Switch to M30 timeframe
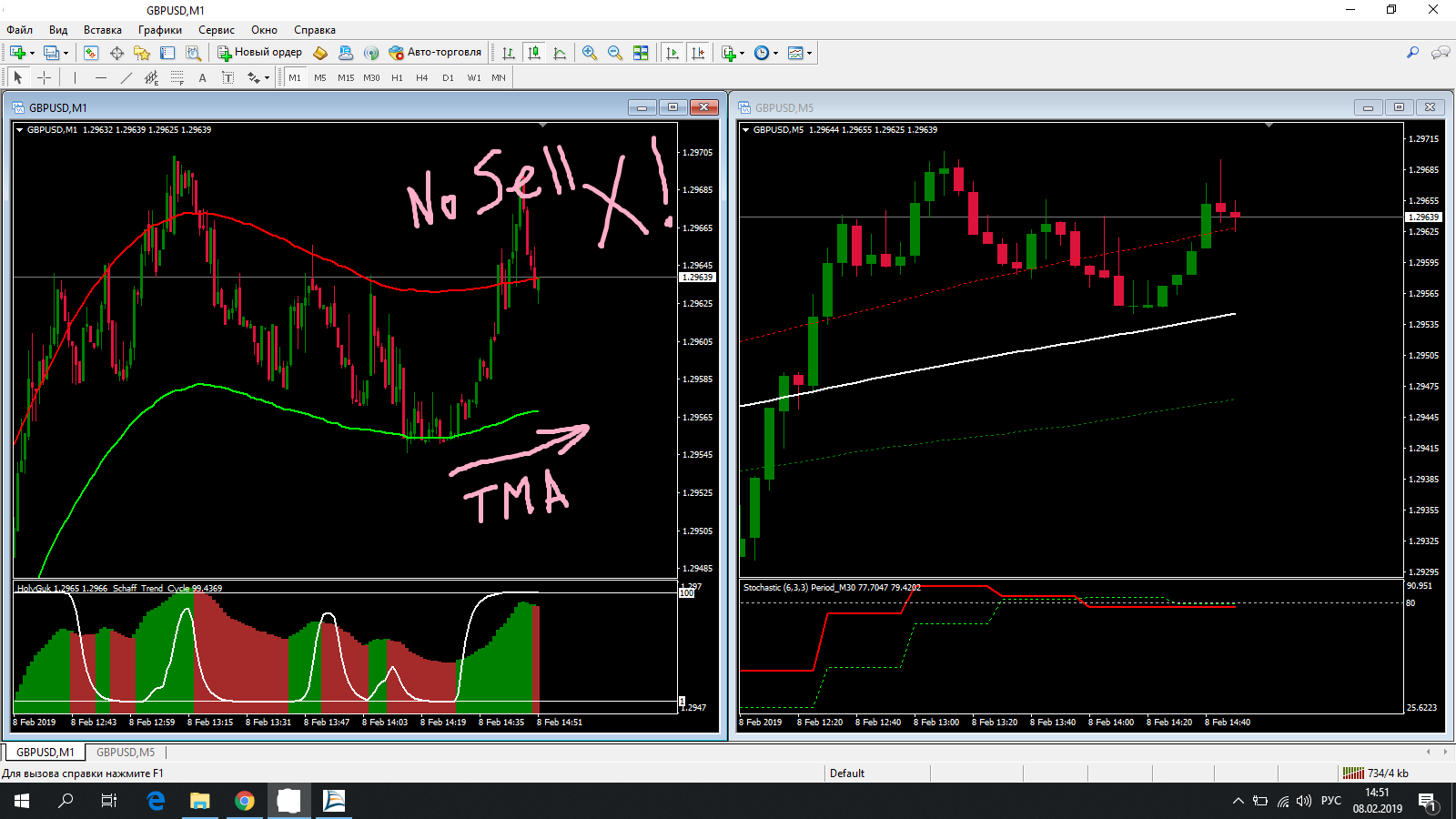The image size is (1456, 819). click(371, 77)
